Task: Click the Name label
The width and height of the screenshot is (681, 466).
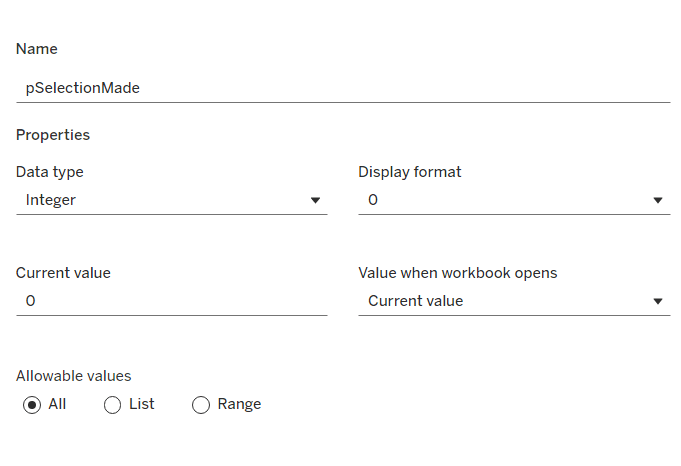Action: pyautogui.click(x=37, y=49)
